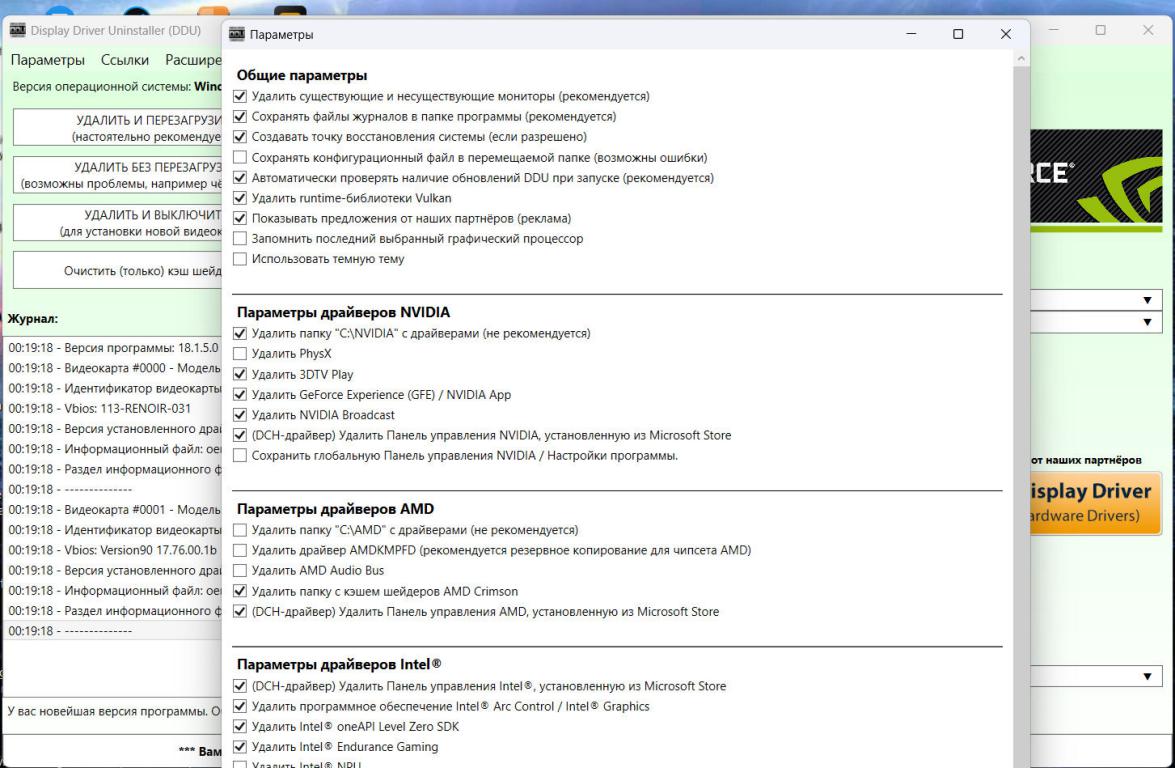Toggle 'Удалить AMD Audio Bus' checkbox
Viewport: 1175px width, 768px height.
pyautogui.click(x=239, y=571)
